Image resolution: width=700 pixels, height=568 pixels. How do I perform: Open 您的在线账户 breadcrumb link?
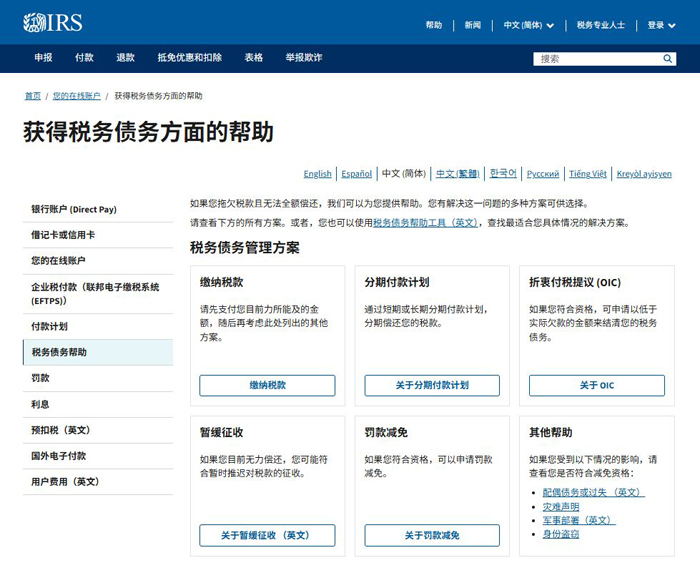click(x=77, y=96)
